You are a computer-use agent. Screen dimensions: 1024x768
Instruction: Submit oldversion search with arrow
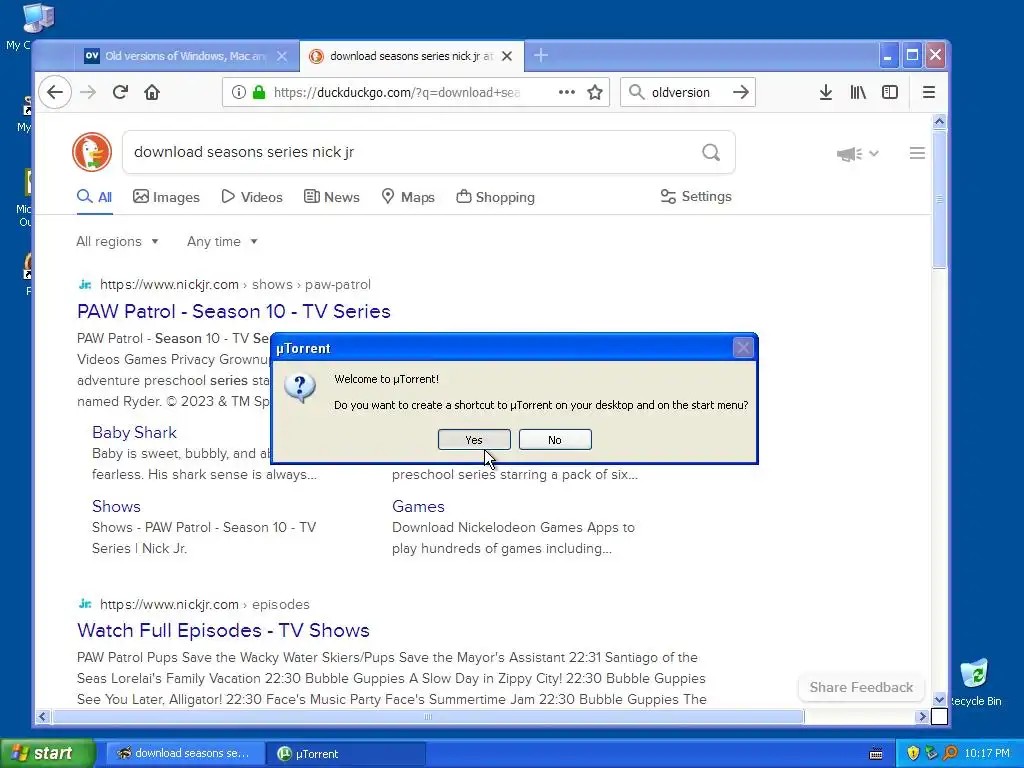pos(741,92)
